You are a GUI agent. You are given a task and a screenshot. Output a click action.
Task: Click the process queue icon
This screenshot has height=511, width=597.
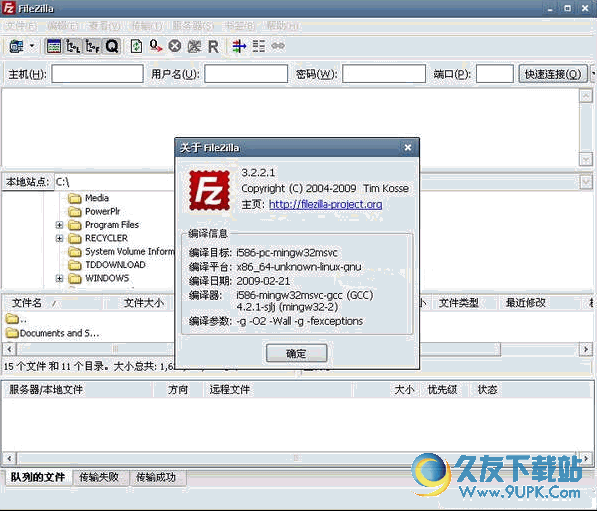tap(155, 46)
